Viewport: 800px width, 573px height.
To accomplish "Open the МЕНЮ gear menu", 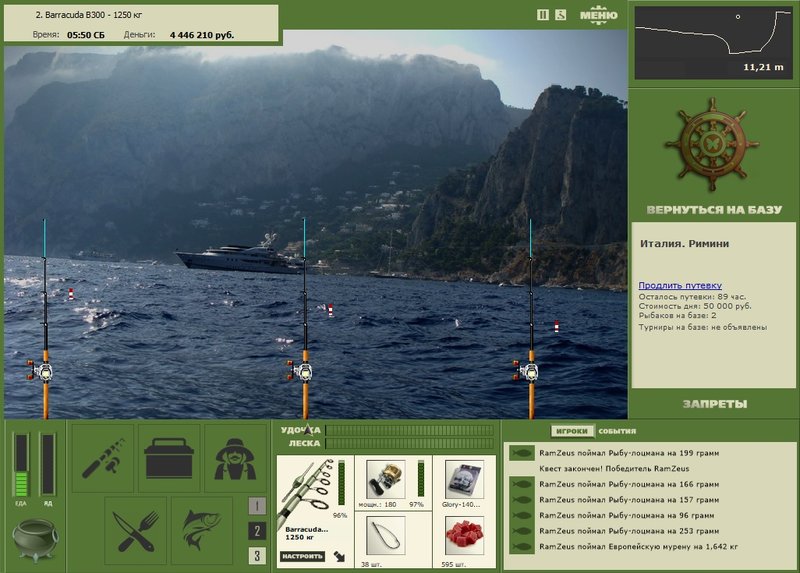I will (598, 14).
